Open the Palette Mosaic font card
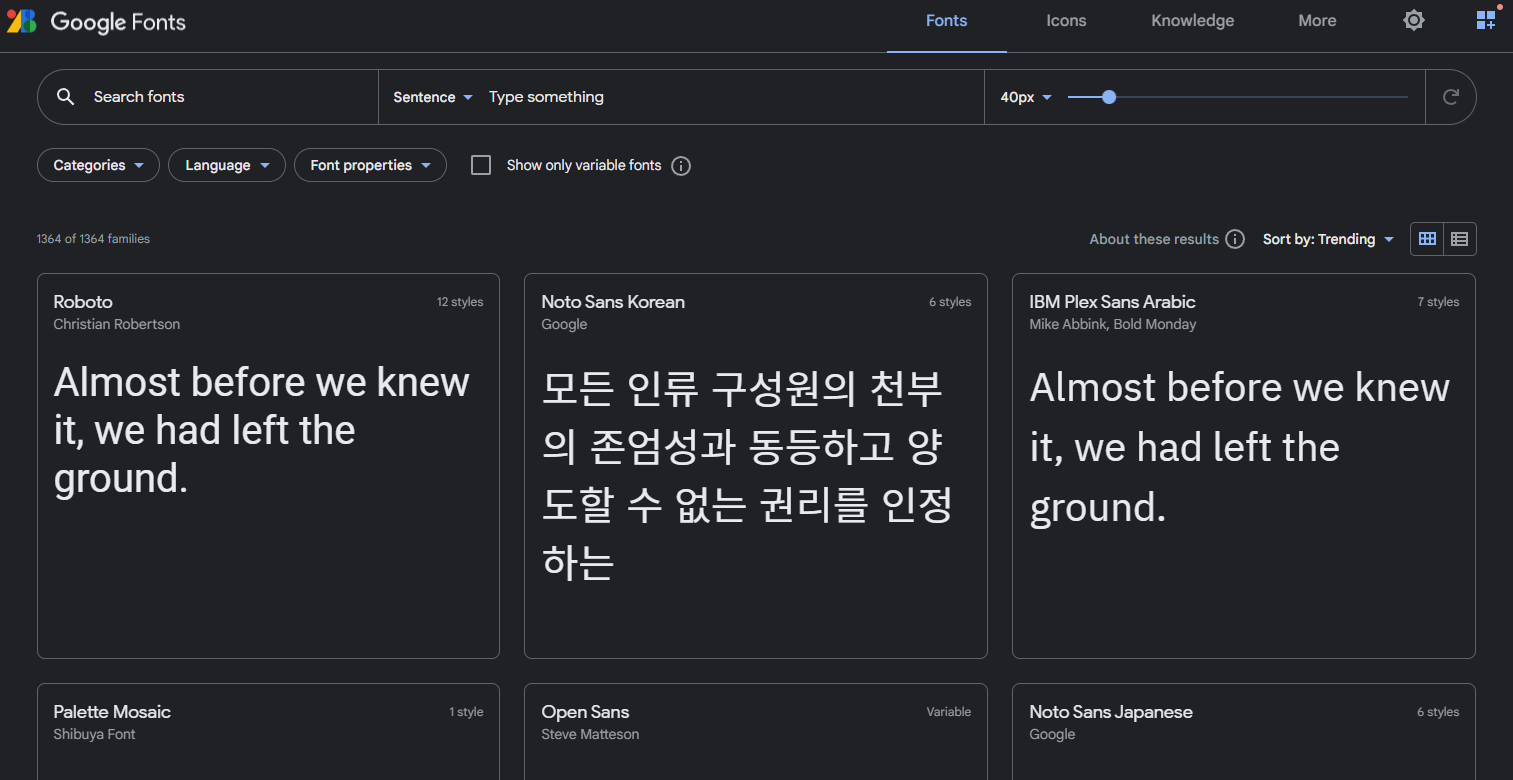The height and width of the screenshot is (780, 1513). (x=268, y=732)
